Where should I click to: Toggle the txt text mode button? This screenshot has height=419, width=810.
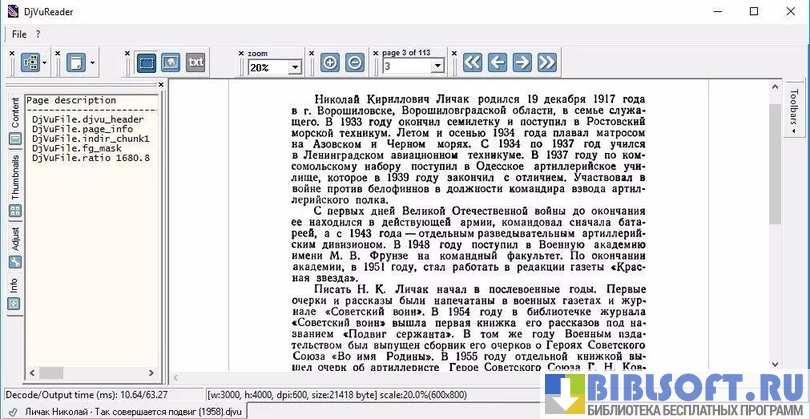(196, 63)
